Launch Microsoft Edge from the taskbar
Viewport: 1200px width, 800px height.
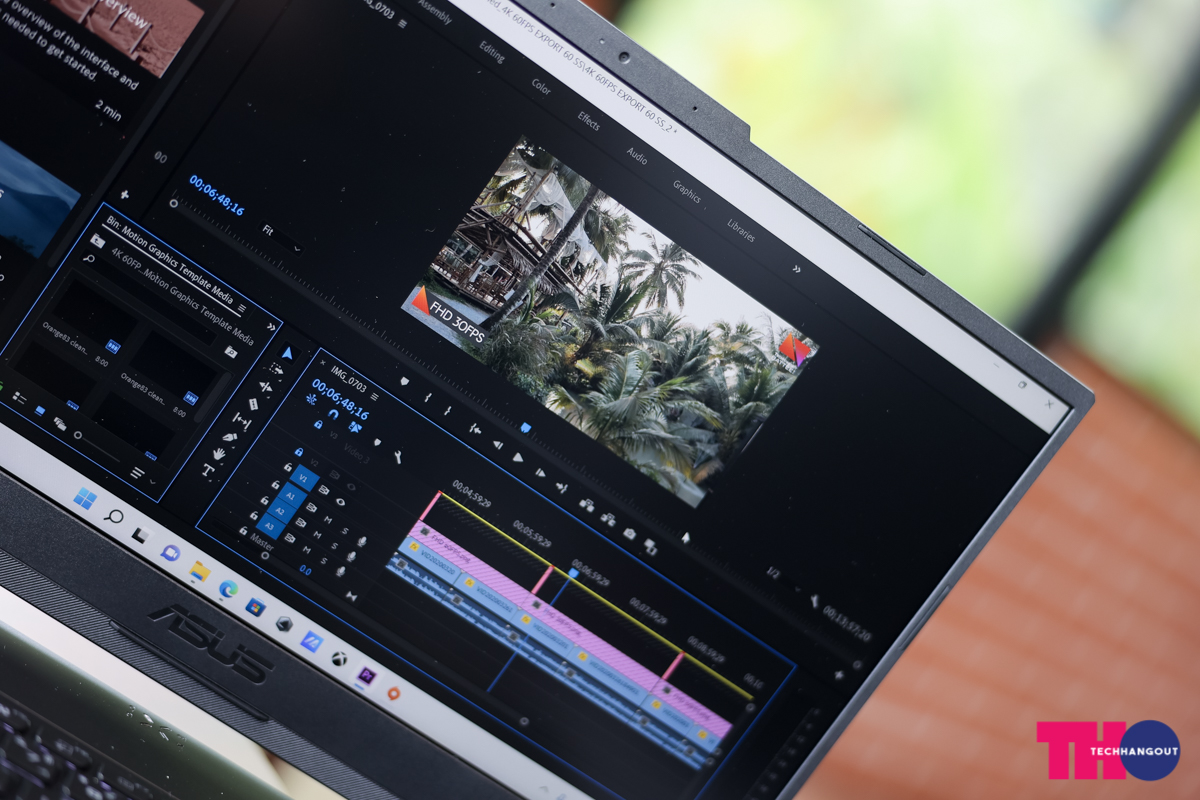coord(227,589)
